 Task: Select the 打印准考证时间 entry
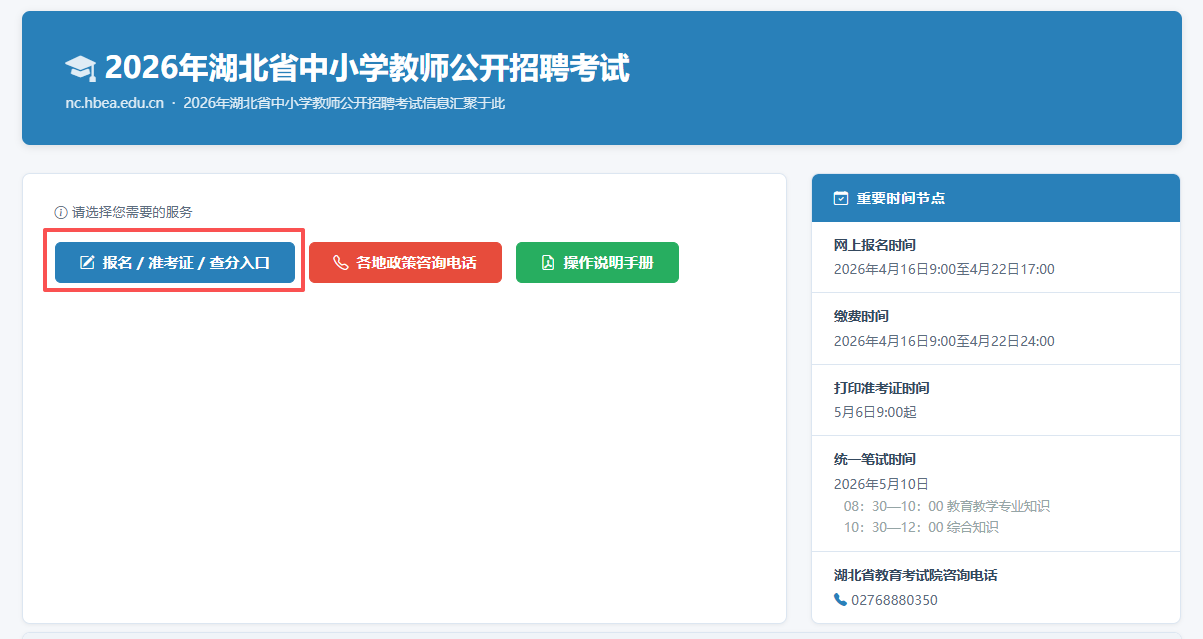pyautogui.click(x=881, y=388)
